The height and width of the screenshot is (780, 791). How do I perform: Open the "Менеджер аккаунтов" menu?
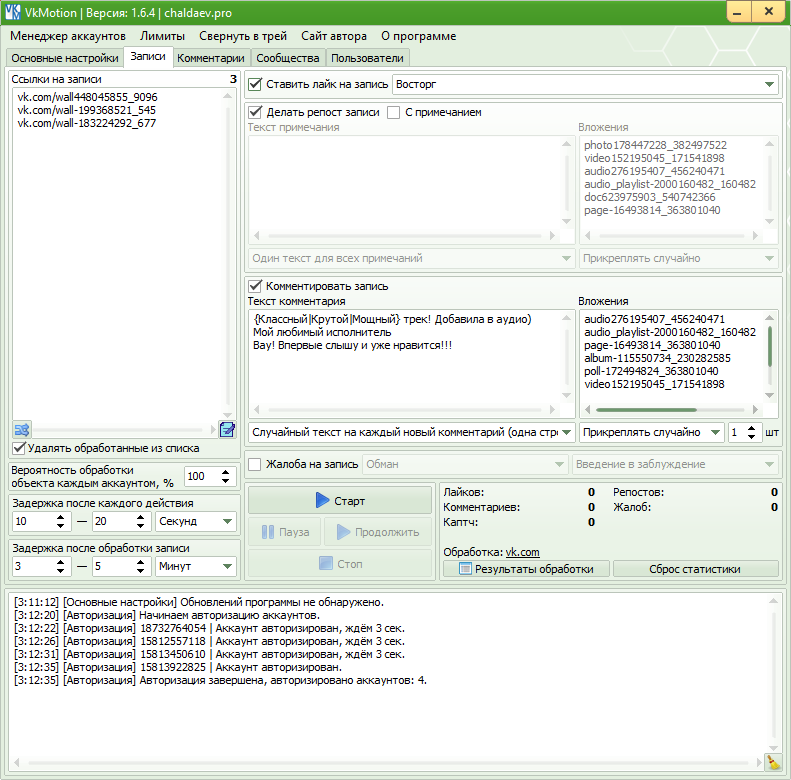[x=68, y=35]
